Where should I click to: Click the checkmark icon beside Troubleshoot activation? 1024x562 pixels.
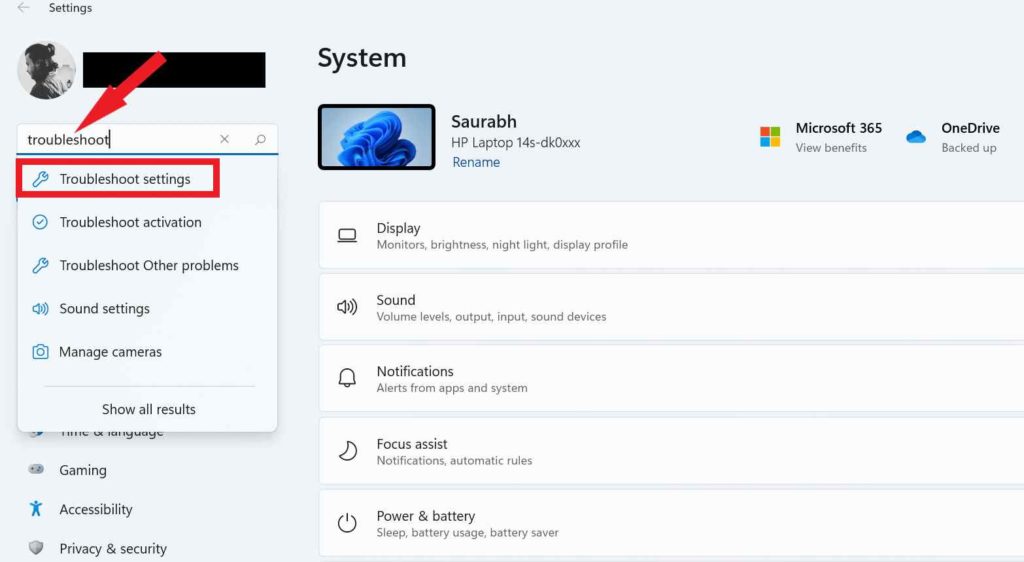(40, 222)
